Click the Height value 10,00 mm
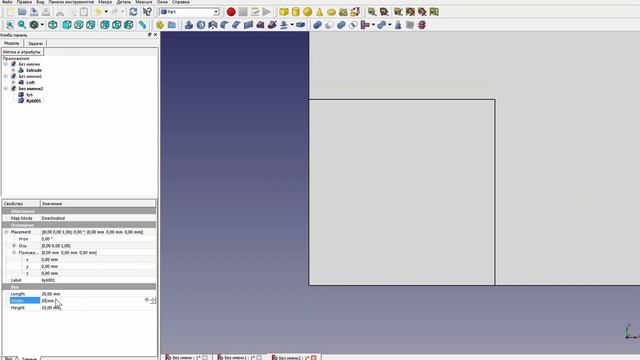Viewport: 640px width, 360px height. click(x=51, y=308)
